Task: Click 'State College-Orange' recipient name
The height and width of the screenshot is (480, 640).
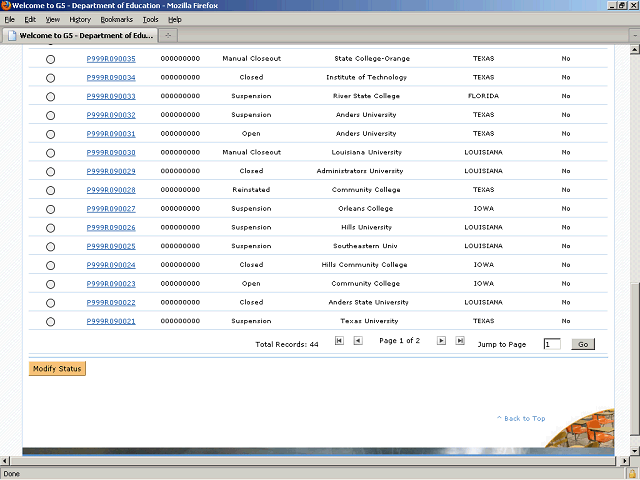Action: [372, 59]
